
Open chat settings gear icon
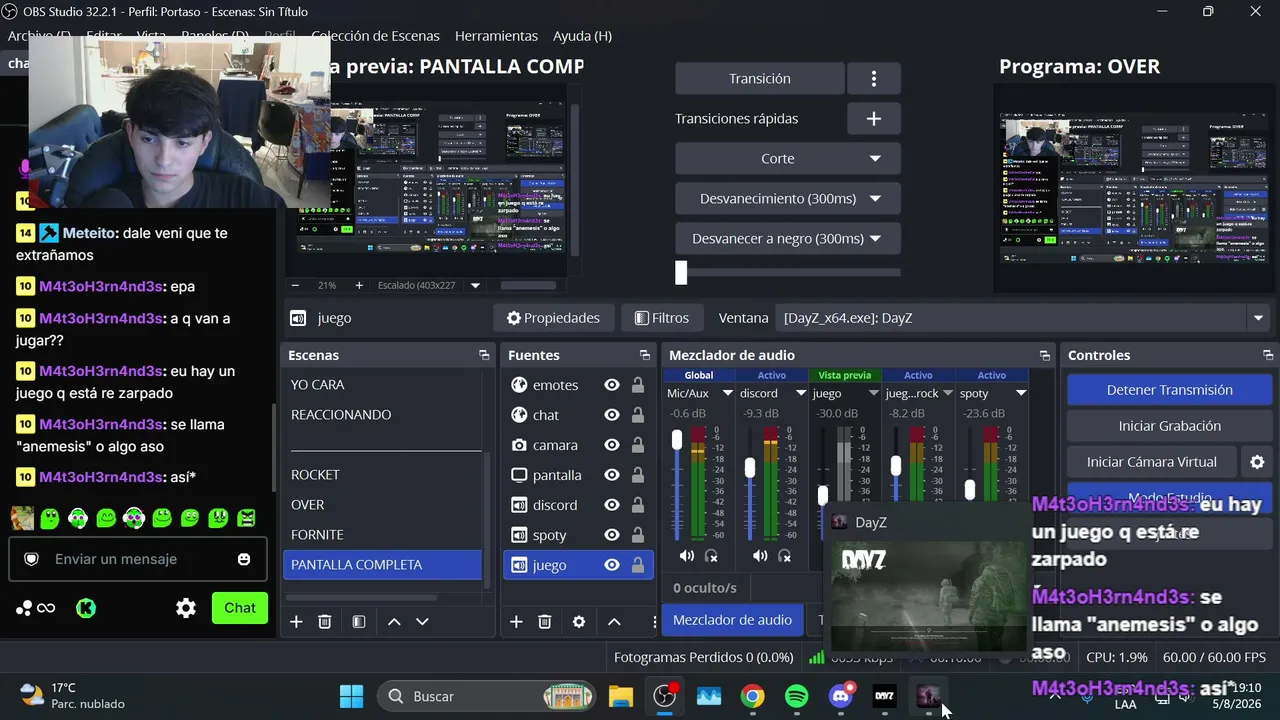point(186,608)
